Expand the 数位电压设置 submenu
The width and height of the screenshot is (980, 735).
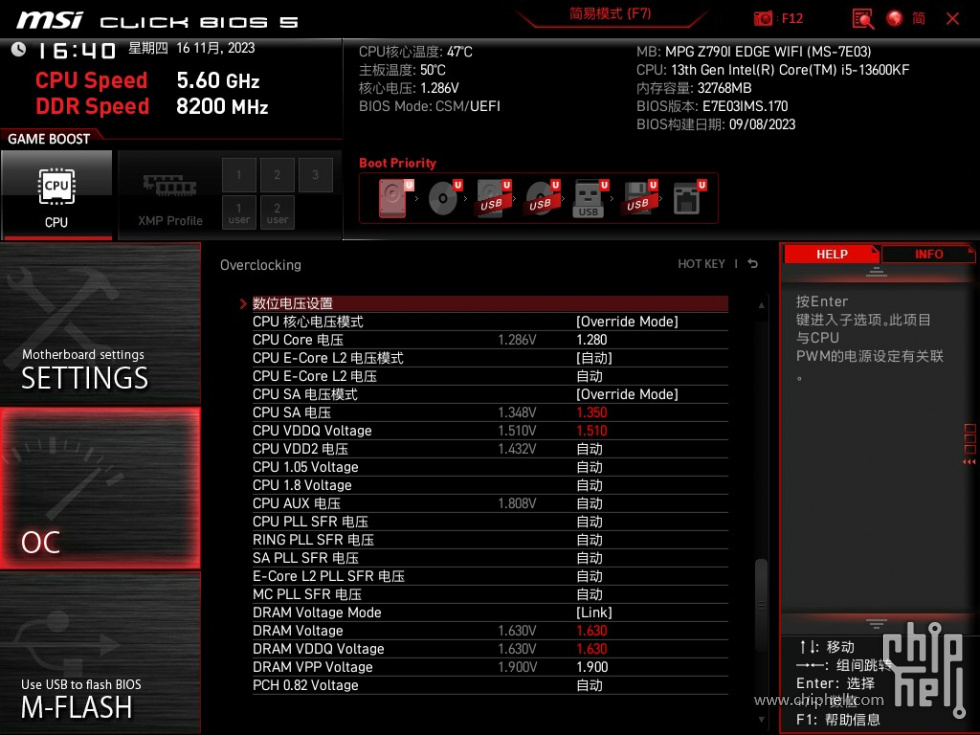pyautogui.click(x=490, y=304)
